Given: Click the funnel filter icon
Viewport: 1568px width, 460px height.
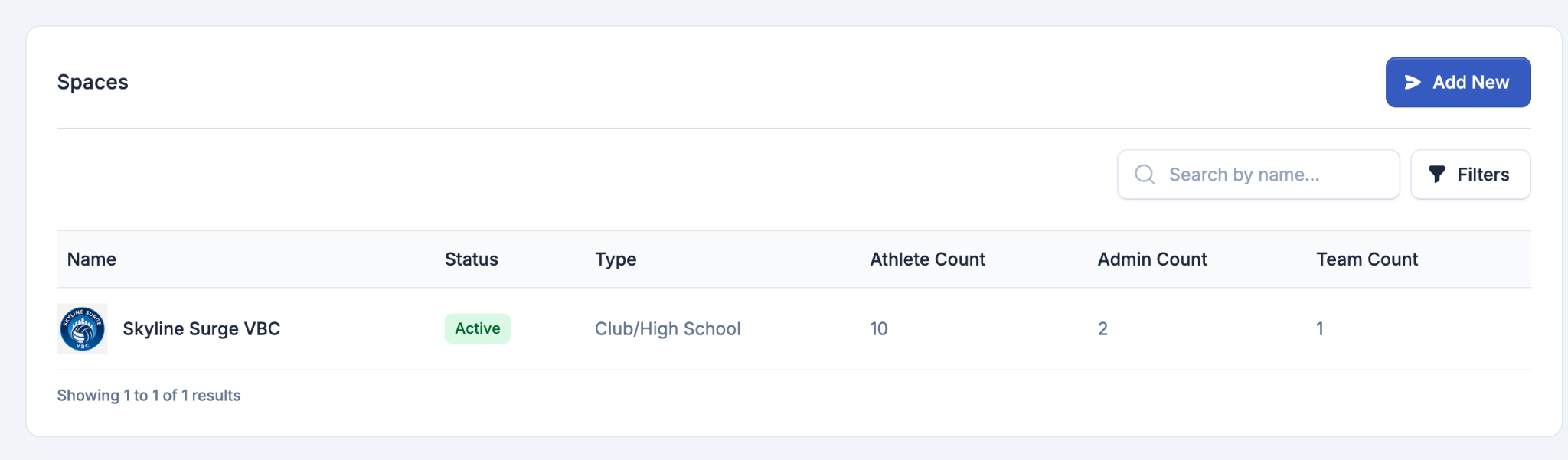Looking at the screenshot, I should pyautogui.click(x=1437, y=175).
